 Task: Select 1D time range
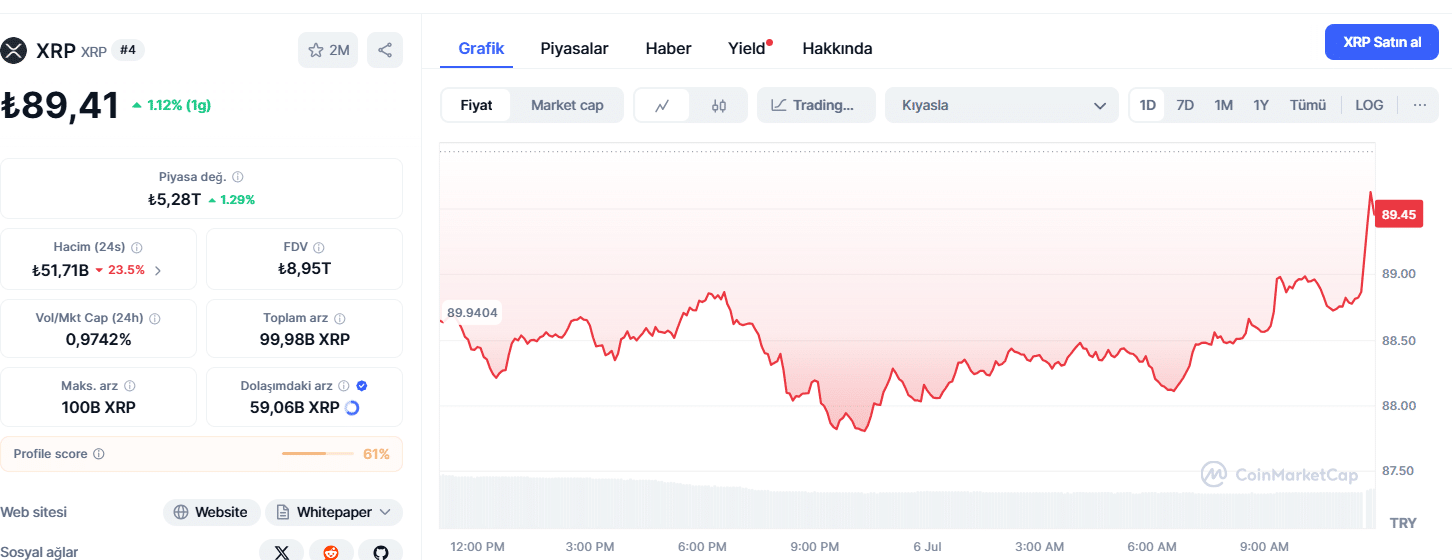(x=1147, y=105)
